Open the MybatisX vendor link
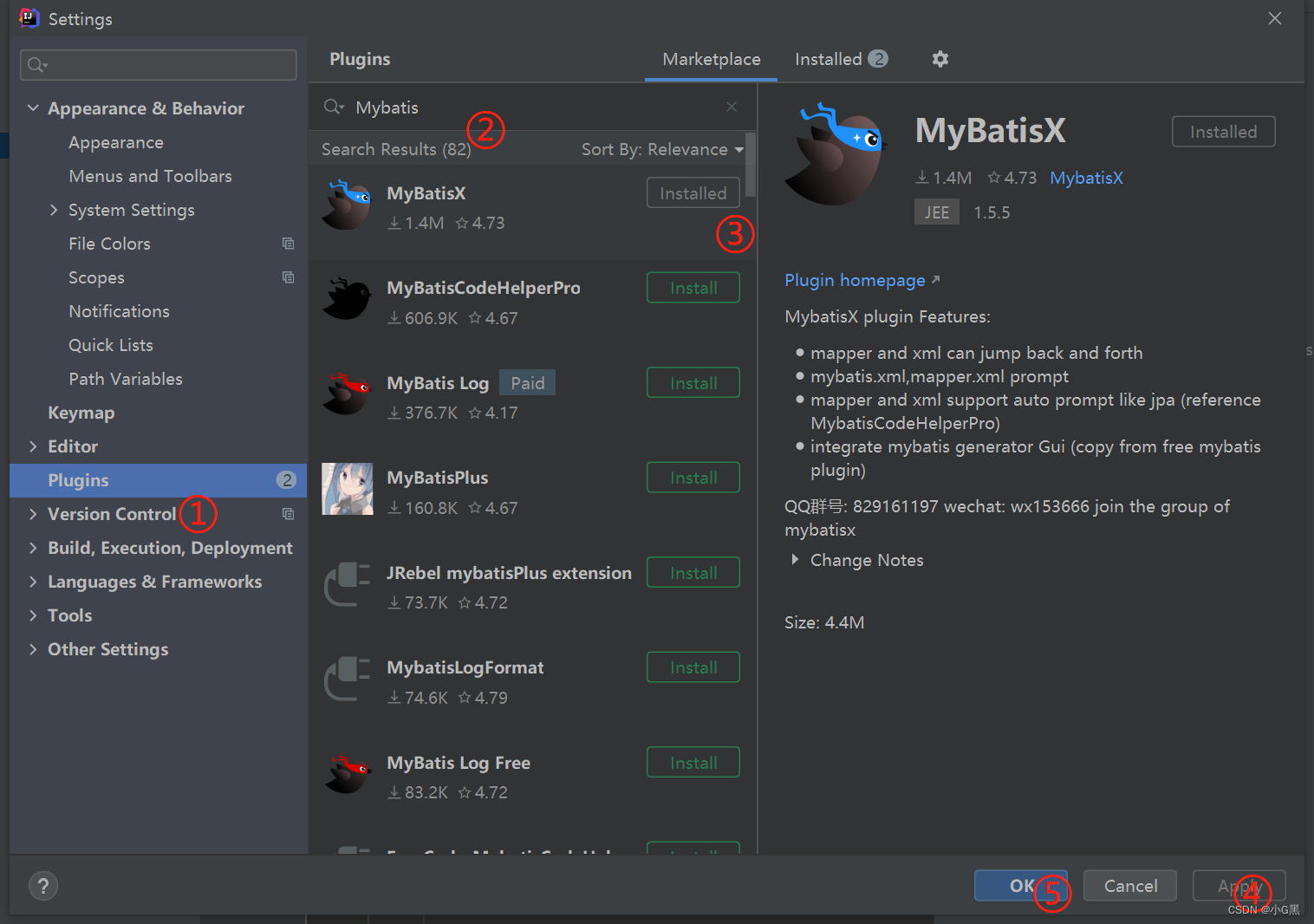 click(x=1086, y=178)
